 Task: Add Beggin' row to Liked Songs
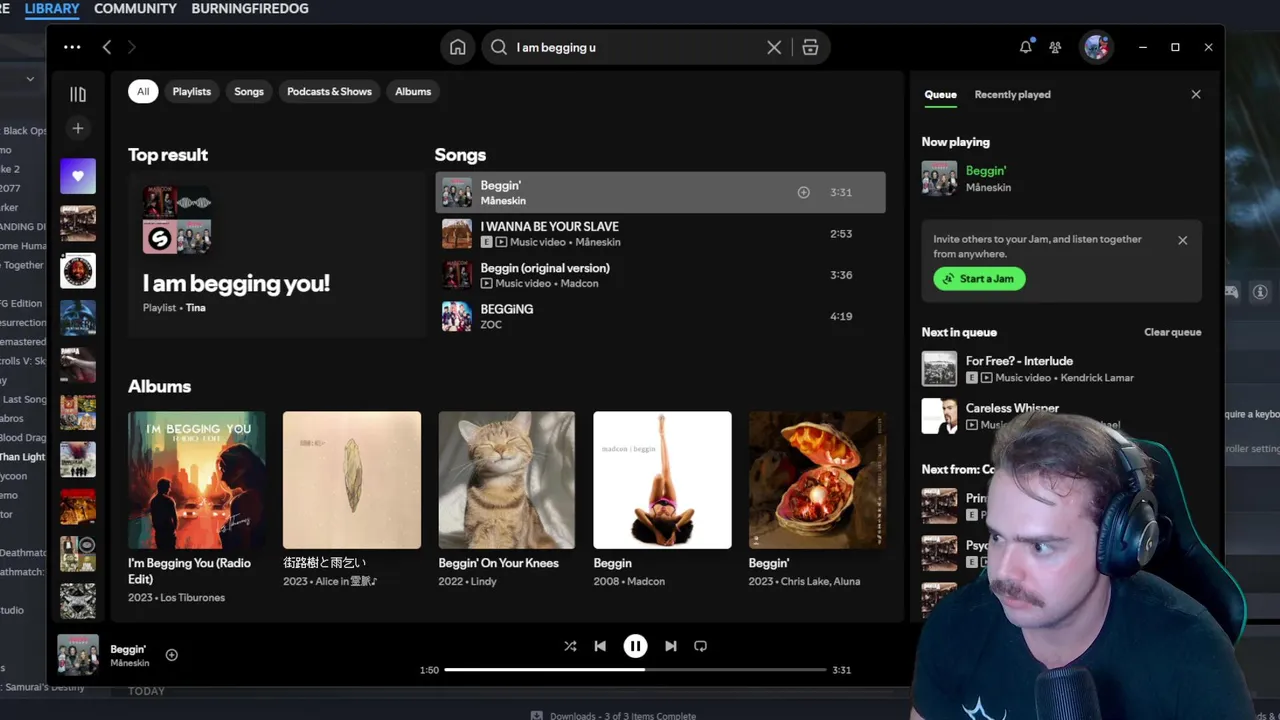803,192
